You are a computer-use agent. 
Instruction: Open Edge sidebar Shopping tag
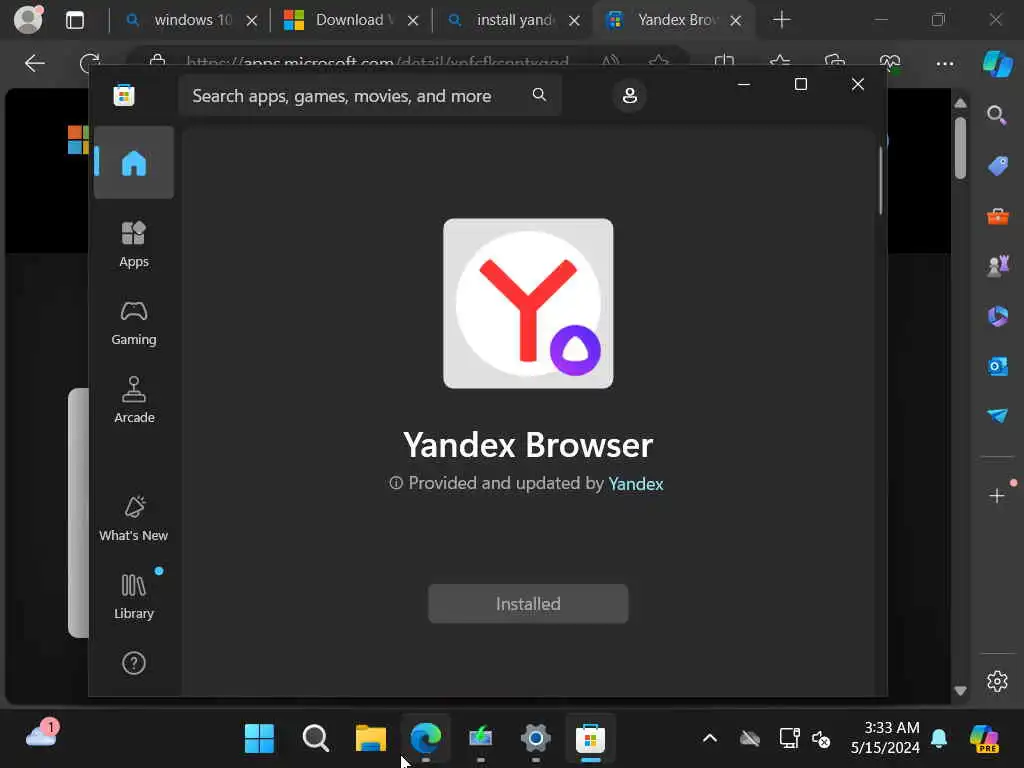click(997, 166)
